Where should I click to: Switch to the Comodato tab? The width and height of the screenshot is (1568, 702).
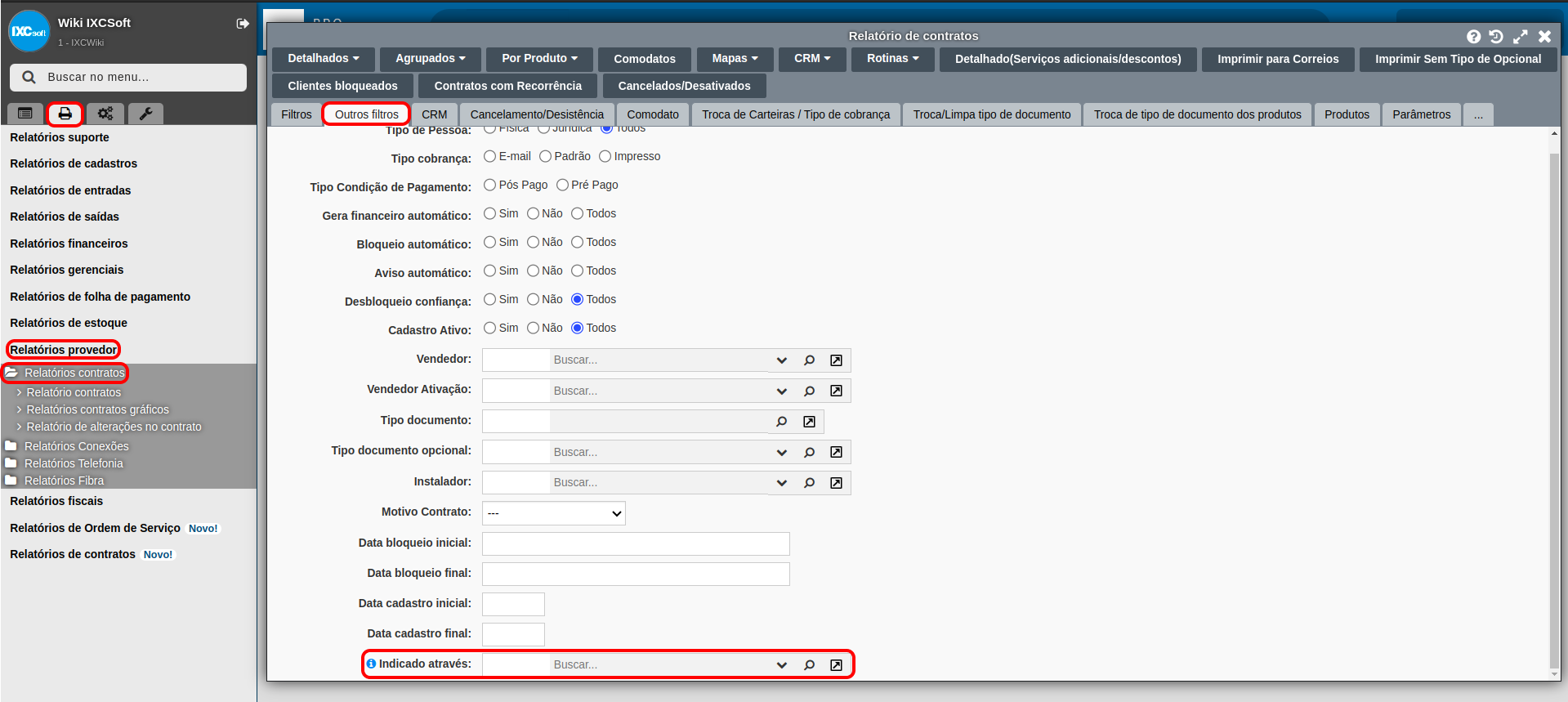pyautogui.click(x=653, y=114)
